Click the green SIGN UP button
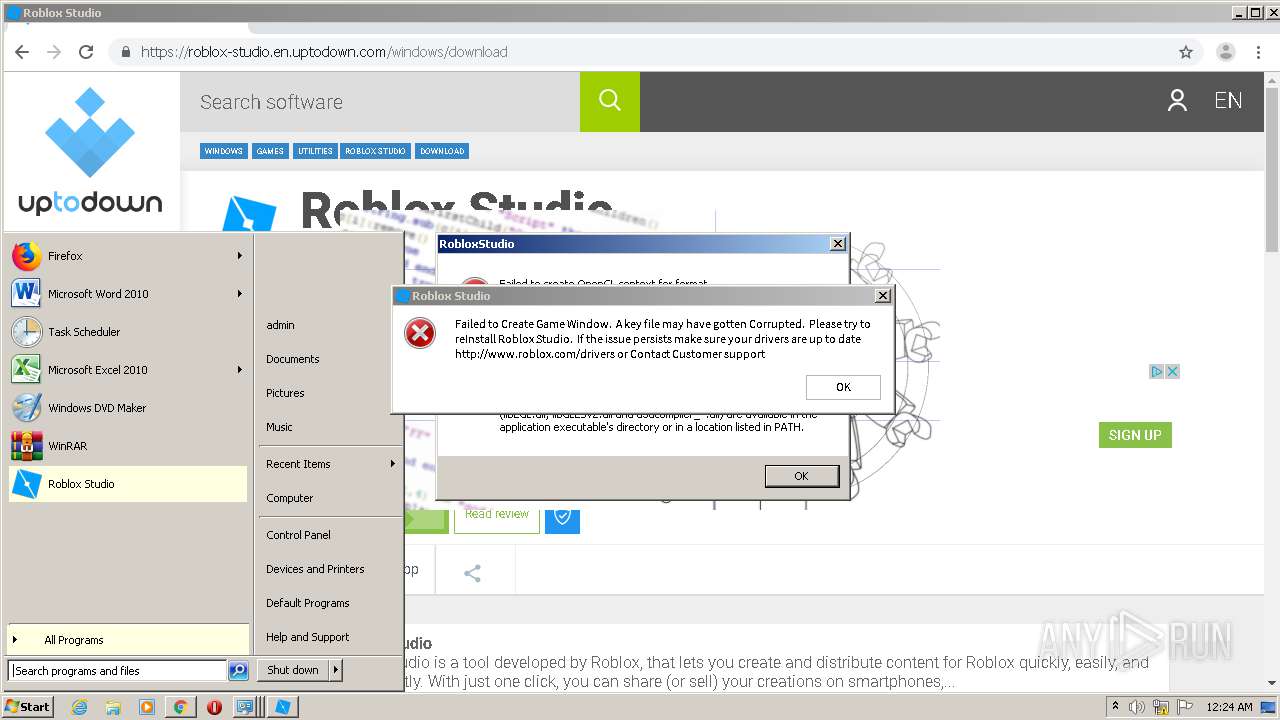The image size is (1280, 720). 1135,435
